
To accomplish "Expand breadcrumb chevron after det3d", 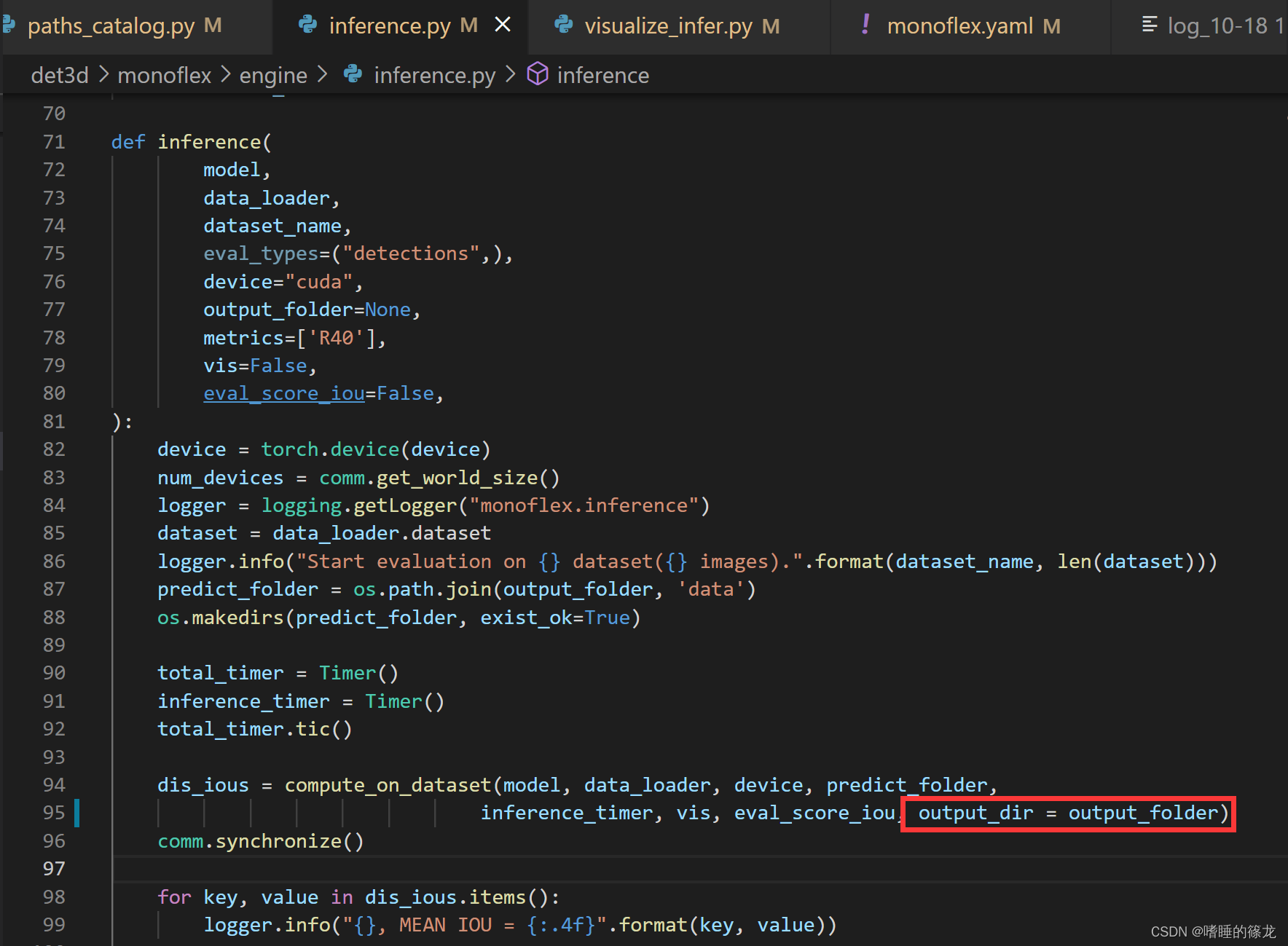I will [103, 74].
